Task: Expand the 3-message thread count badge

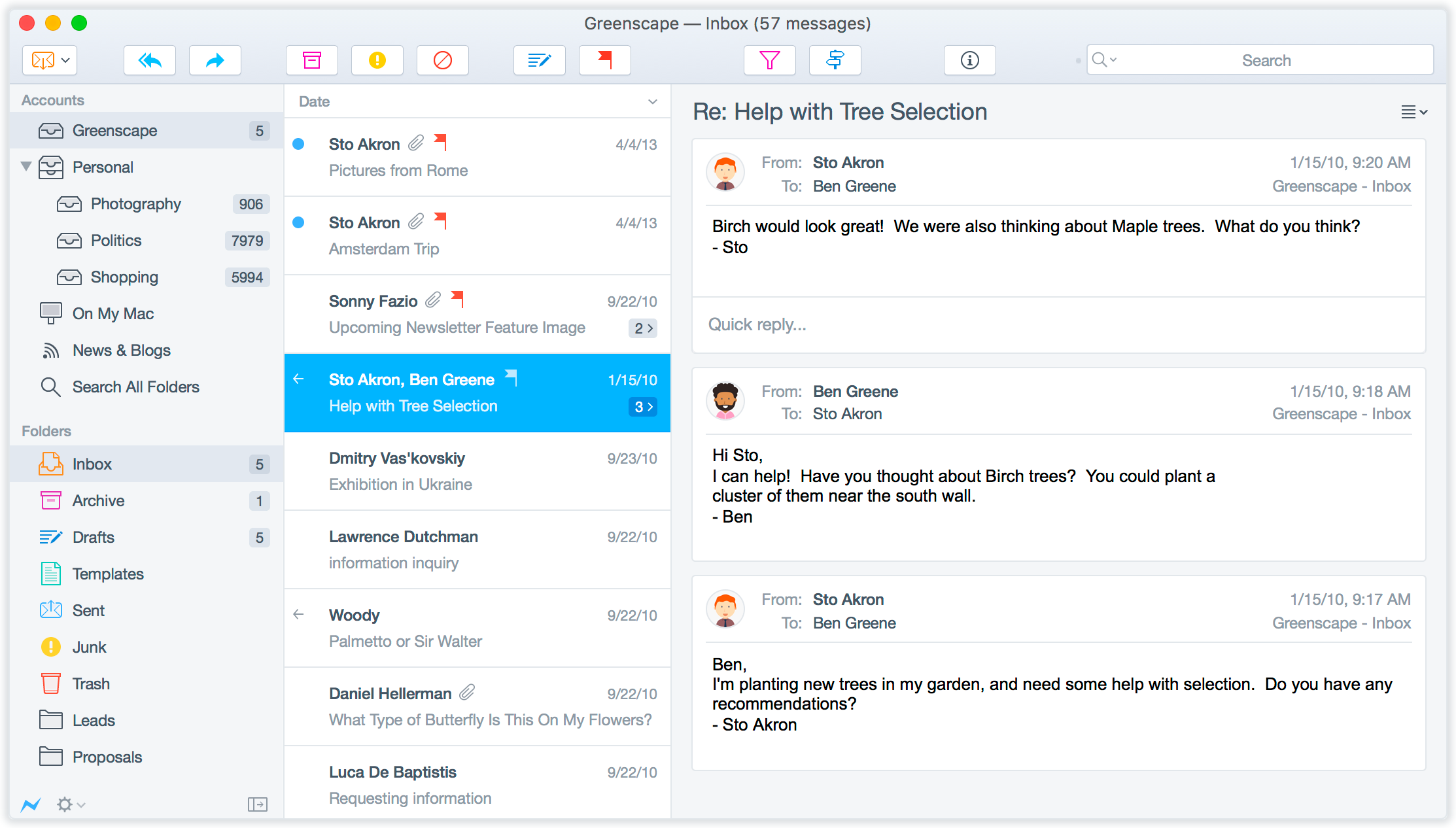Action: tap(643, 407)
